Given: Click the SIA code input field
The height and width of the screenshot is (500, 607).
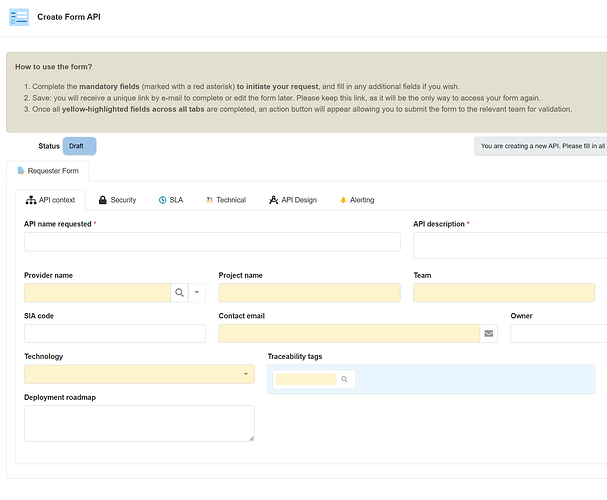Looking at the screenshot, I should [x=114, y=333].
